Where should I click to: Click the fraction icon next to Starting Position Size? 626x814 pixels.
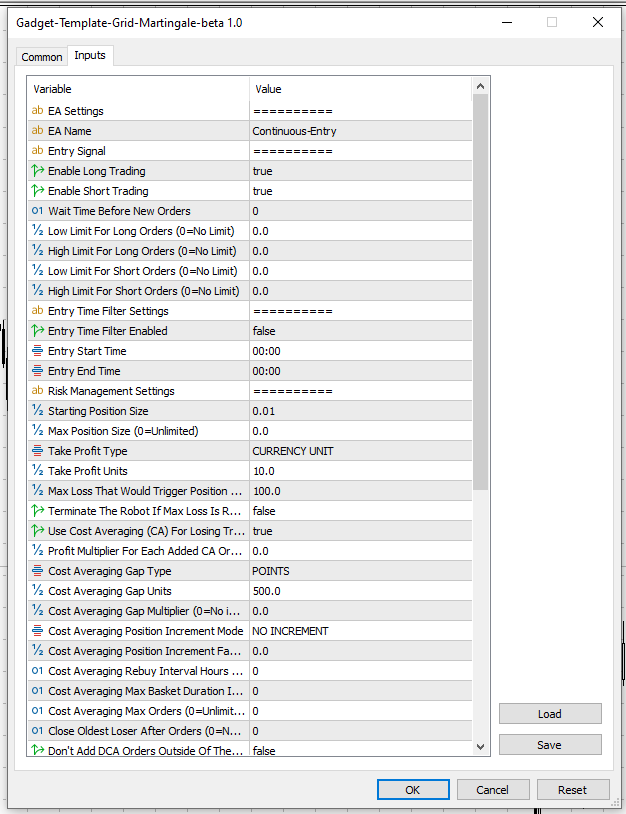tap(38, 411)
